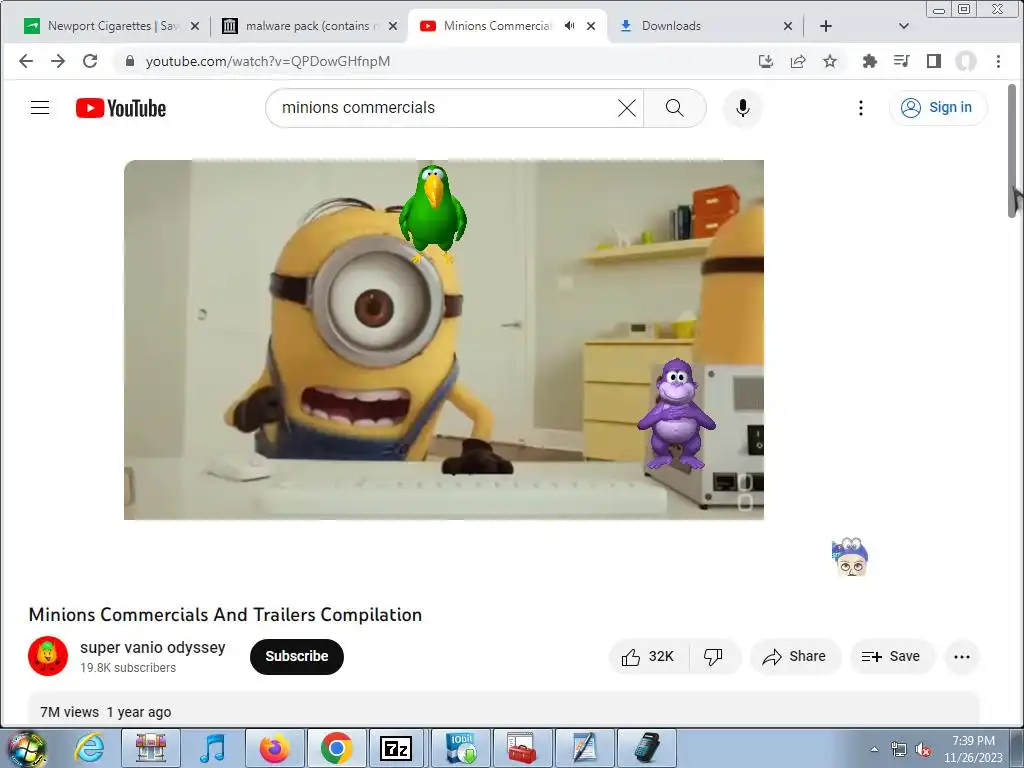Switch to the Downloads tab
The image size is (1024, 768).
point(705,26)
